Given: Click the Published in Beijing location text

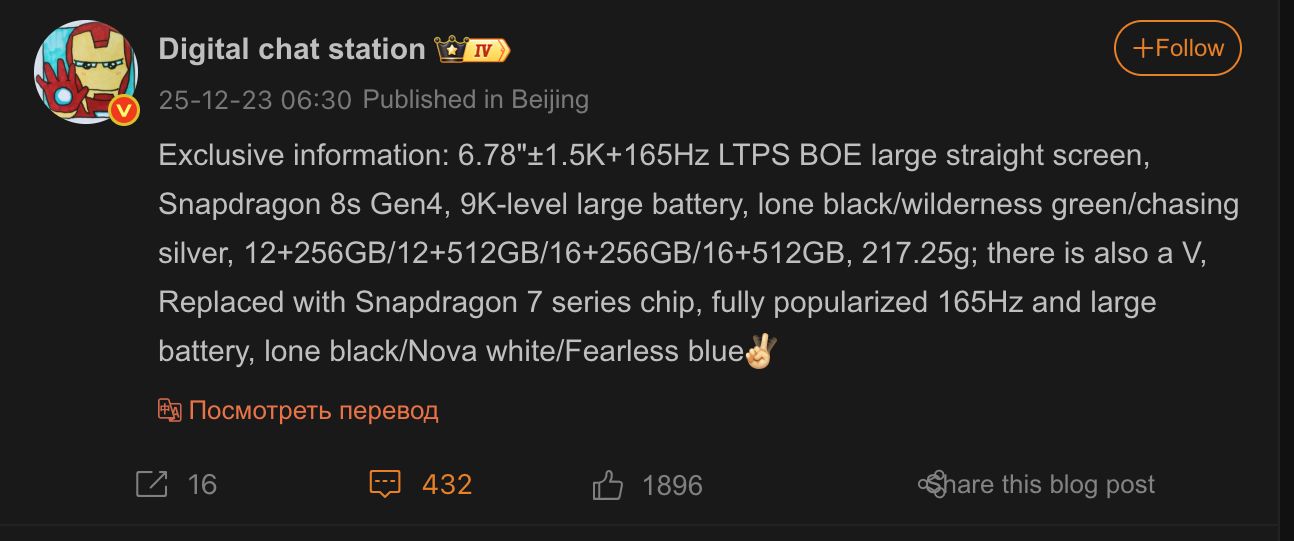Looking at the screenshot, I should tap(475, 100).
